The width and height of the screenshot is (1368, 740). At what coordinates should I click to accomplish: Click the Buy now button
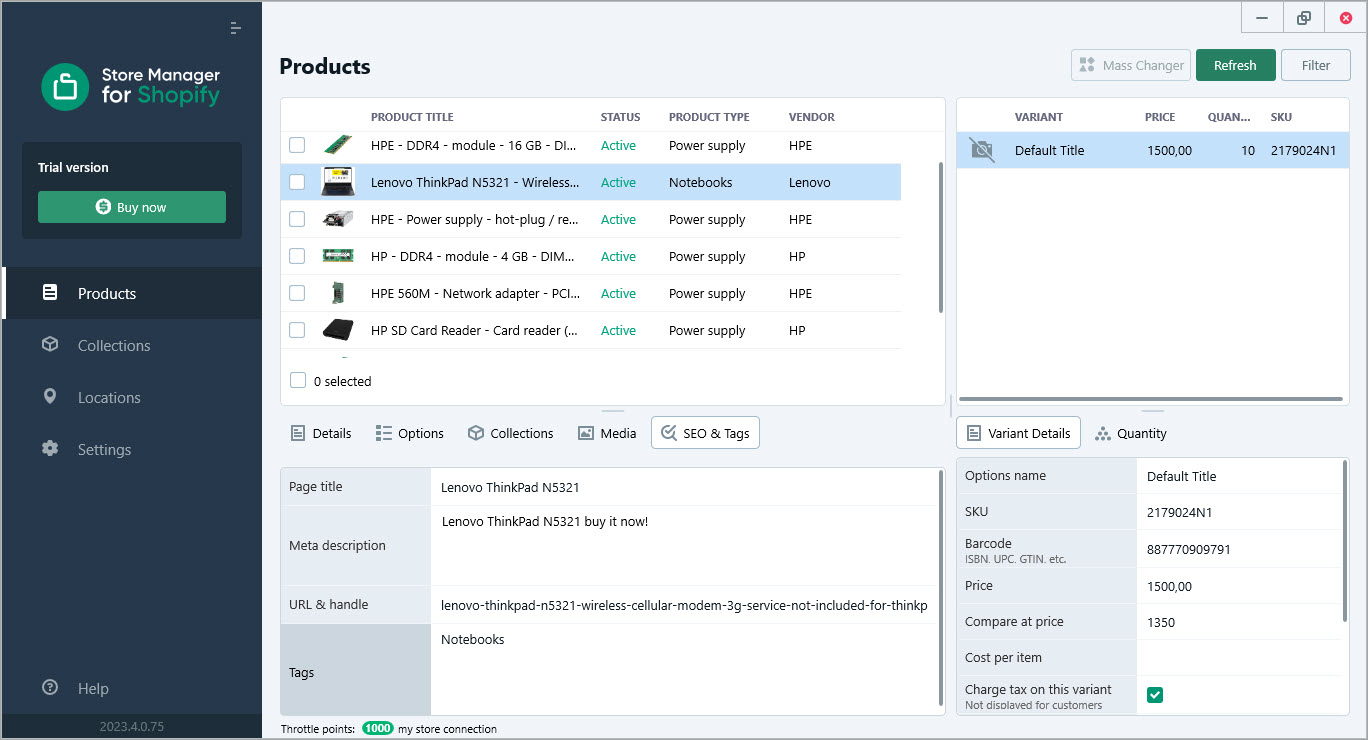pyautogui.click(x=132, y=207)
